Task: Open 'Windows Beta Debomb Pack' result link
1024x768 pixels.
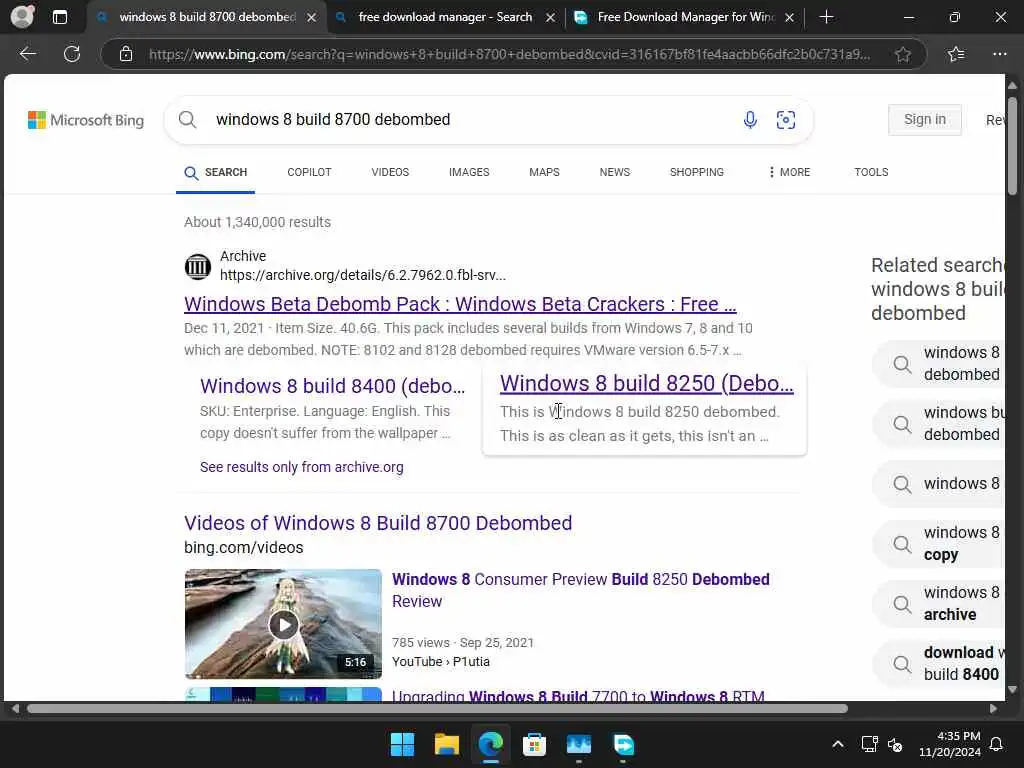Action: click(x=460, y=304)
